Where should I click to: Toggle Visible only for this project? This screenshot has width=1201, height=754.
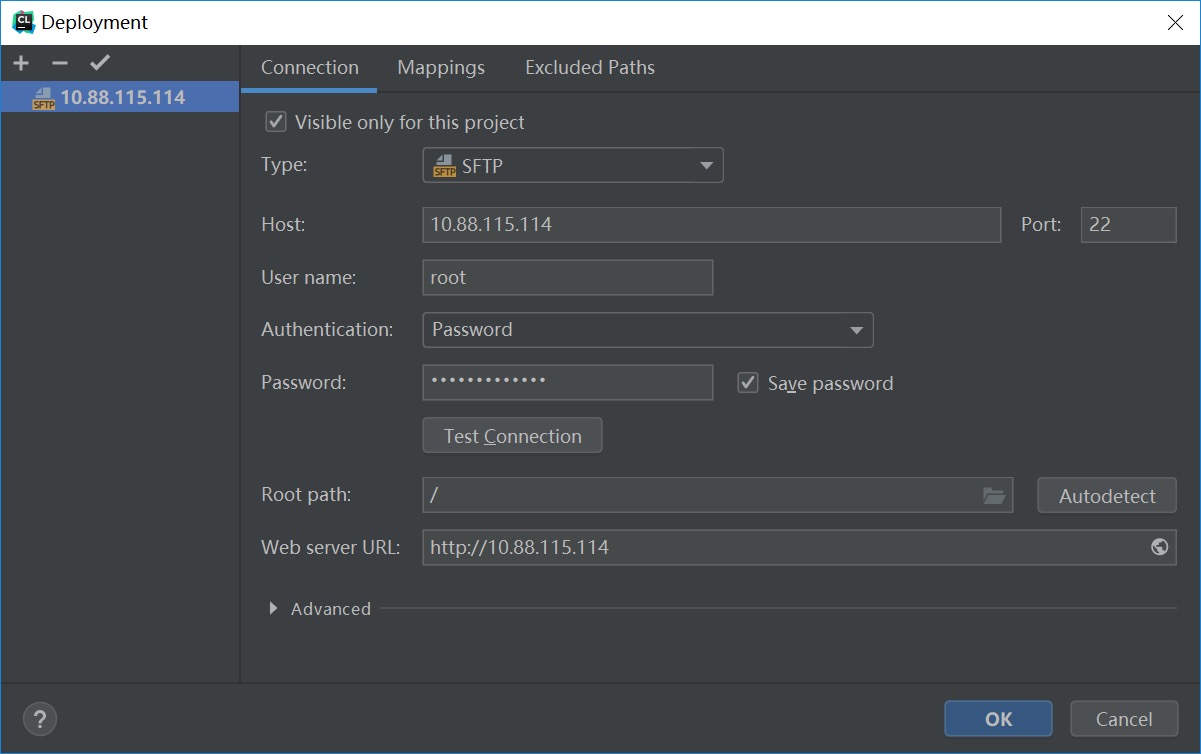[275, 122]
